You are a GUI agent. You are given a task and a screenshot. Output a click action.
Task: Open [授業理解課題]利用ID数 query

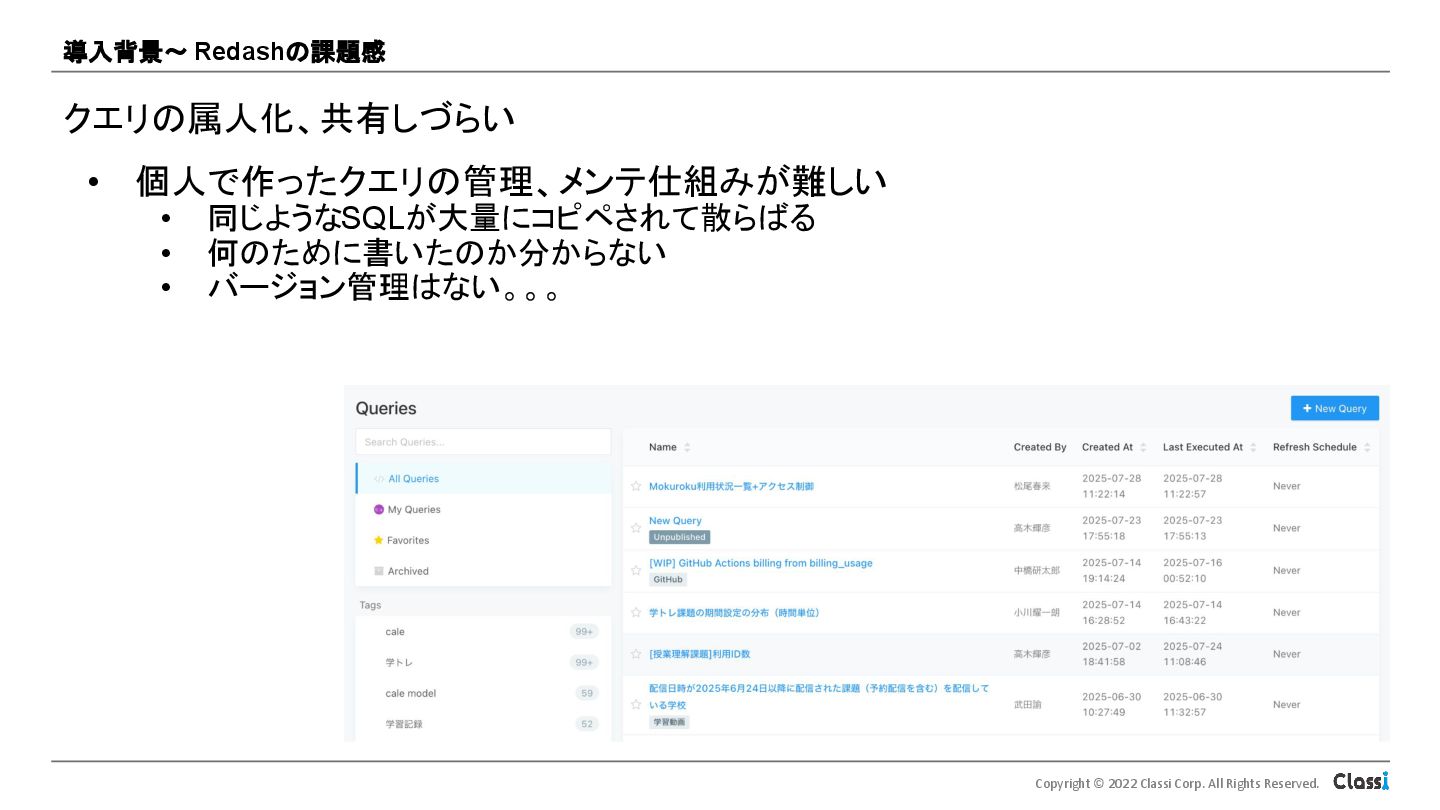tap(699, 654)
